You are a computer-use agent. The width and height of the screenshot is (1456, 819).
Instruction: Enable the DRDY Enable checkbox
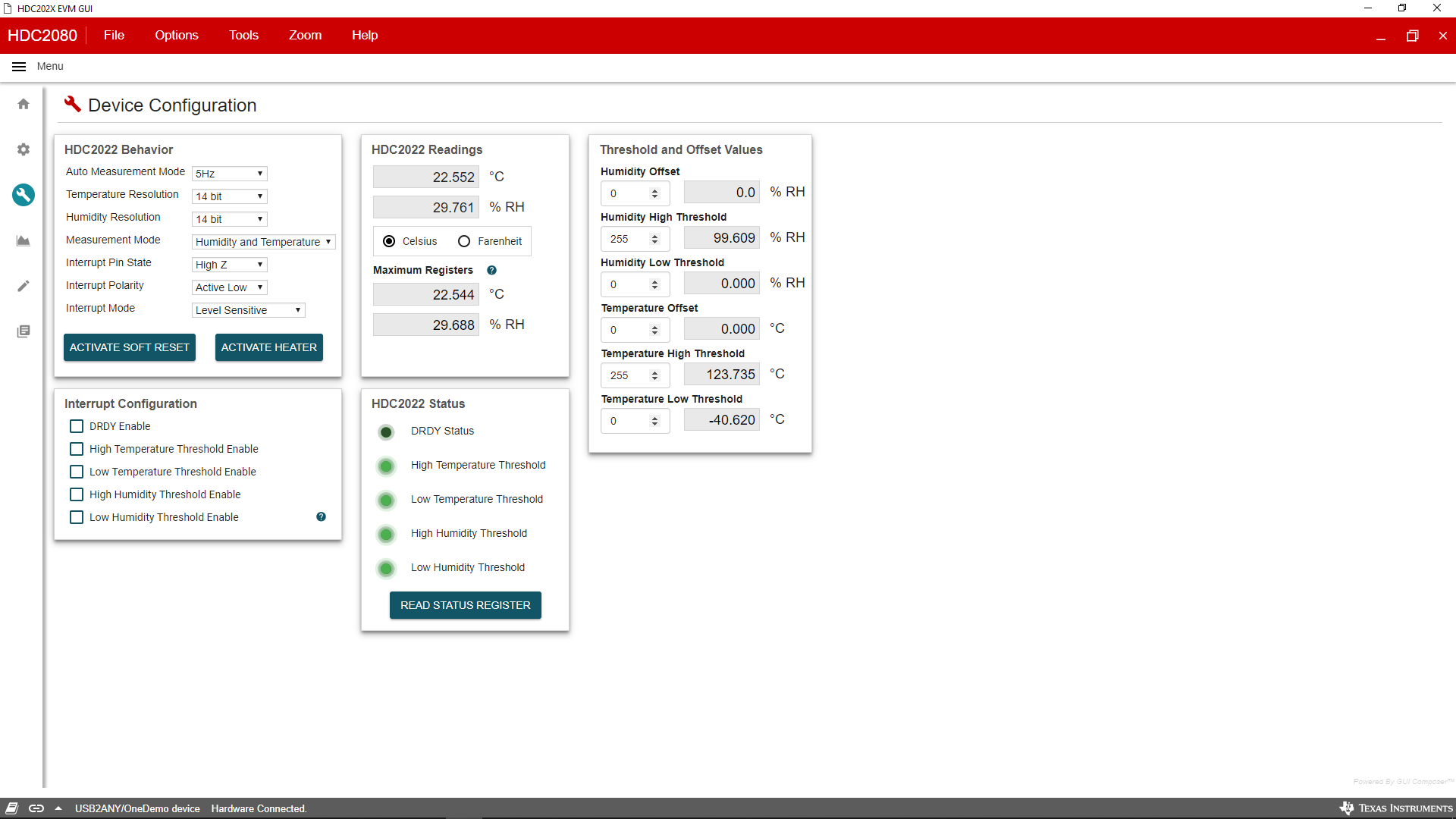(x=77, y=426)
